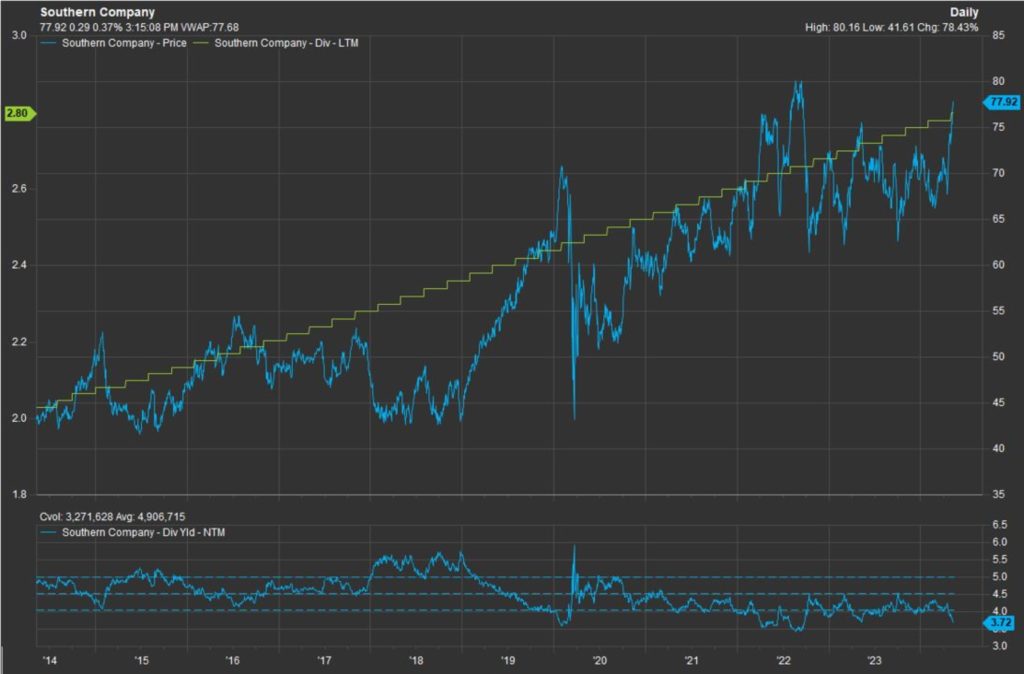
Task: Click the blue 77.92 price tag
Action: (x=1002, y=102)
